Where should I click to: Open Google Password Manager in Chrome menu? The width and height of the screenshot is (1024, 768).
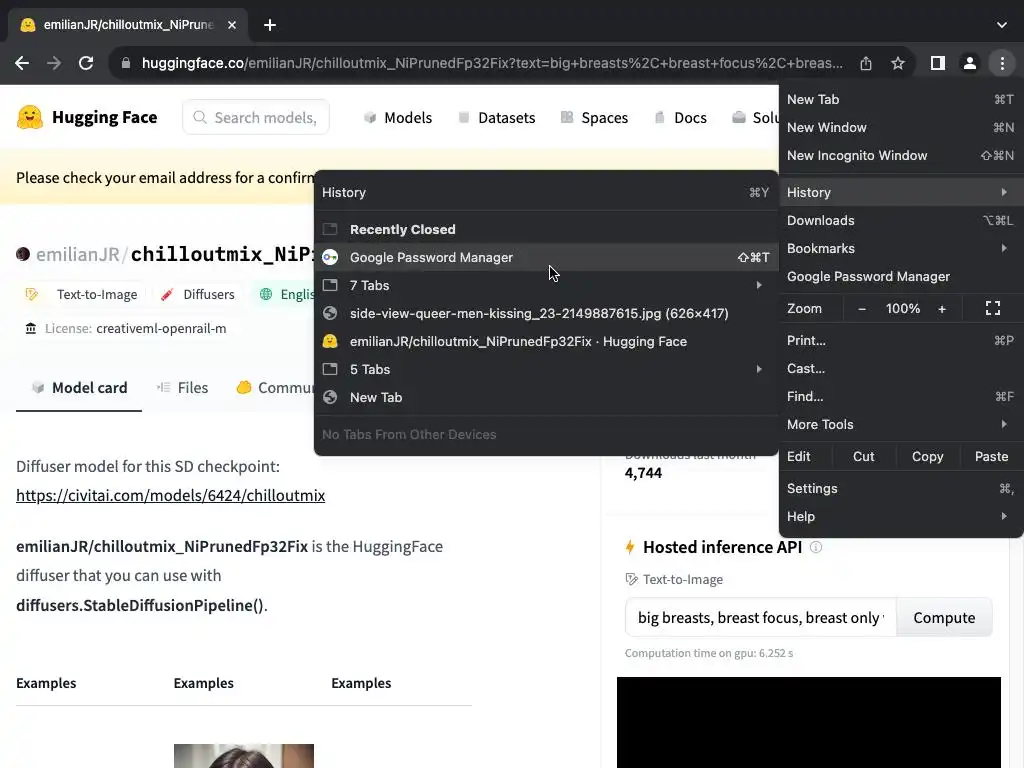(901, 276)
